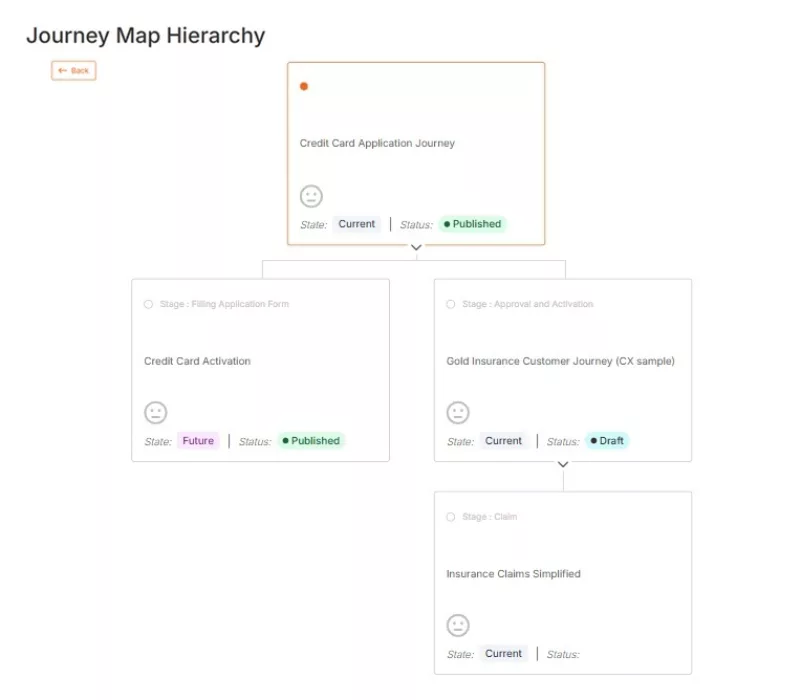Click the mood icon on Gold Insurance Customer Journey card

coord(458,412)
